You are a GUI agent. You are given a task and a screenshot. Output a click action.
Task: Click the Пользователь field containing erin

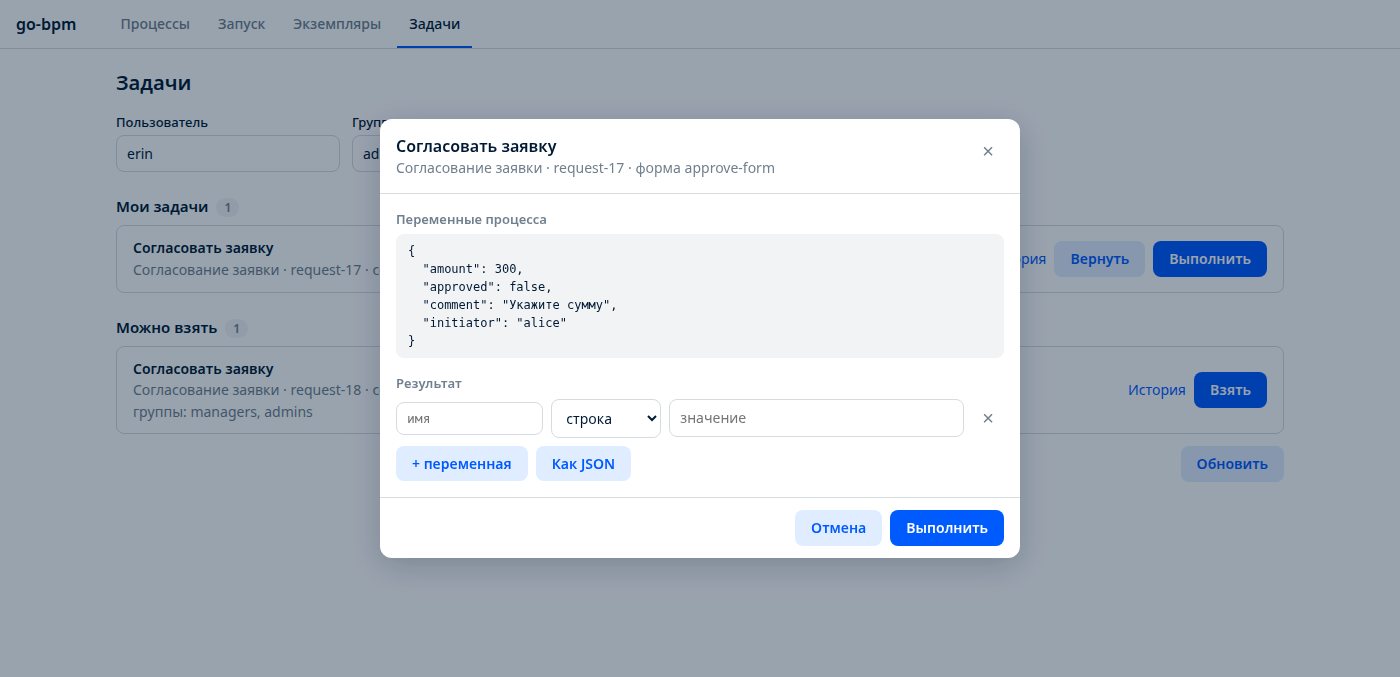tap(228, 154)
